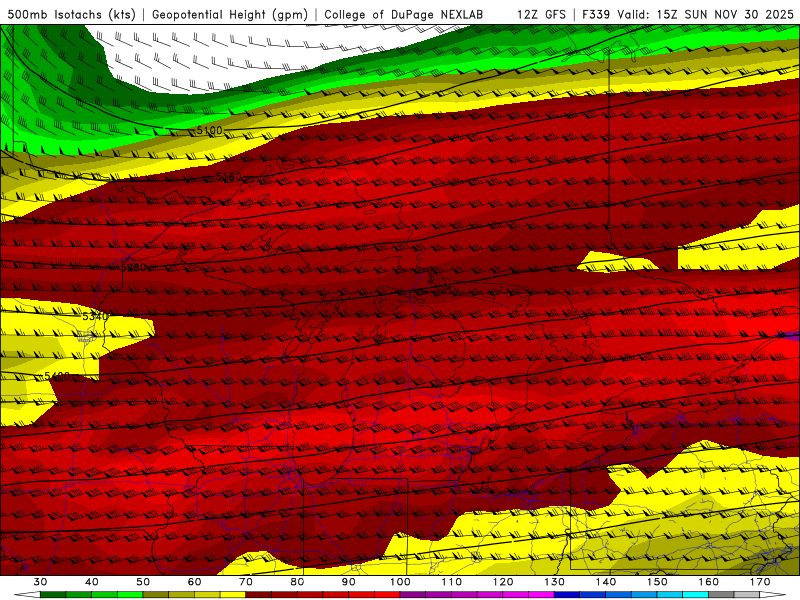Click the 130 value on the color scale
The width and height of the screenshot is (800, 600).
[554, 582]
